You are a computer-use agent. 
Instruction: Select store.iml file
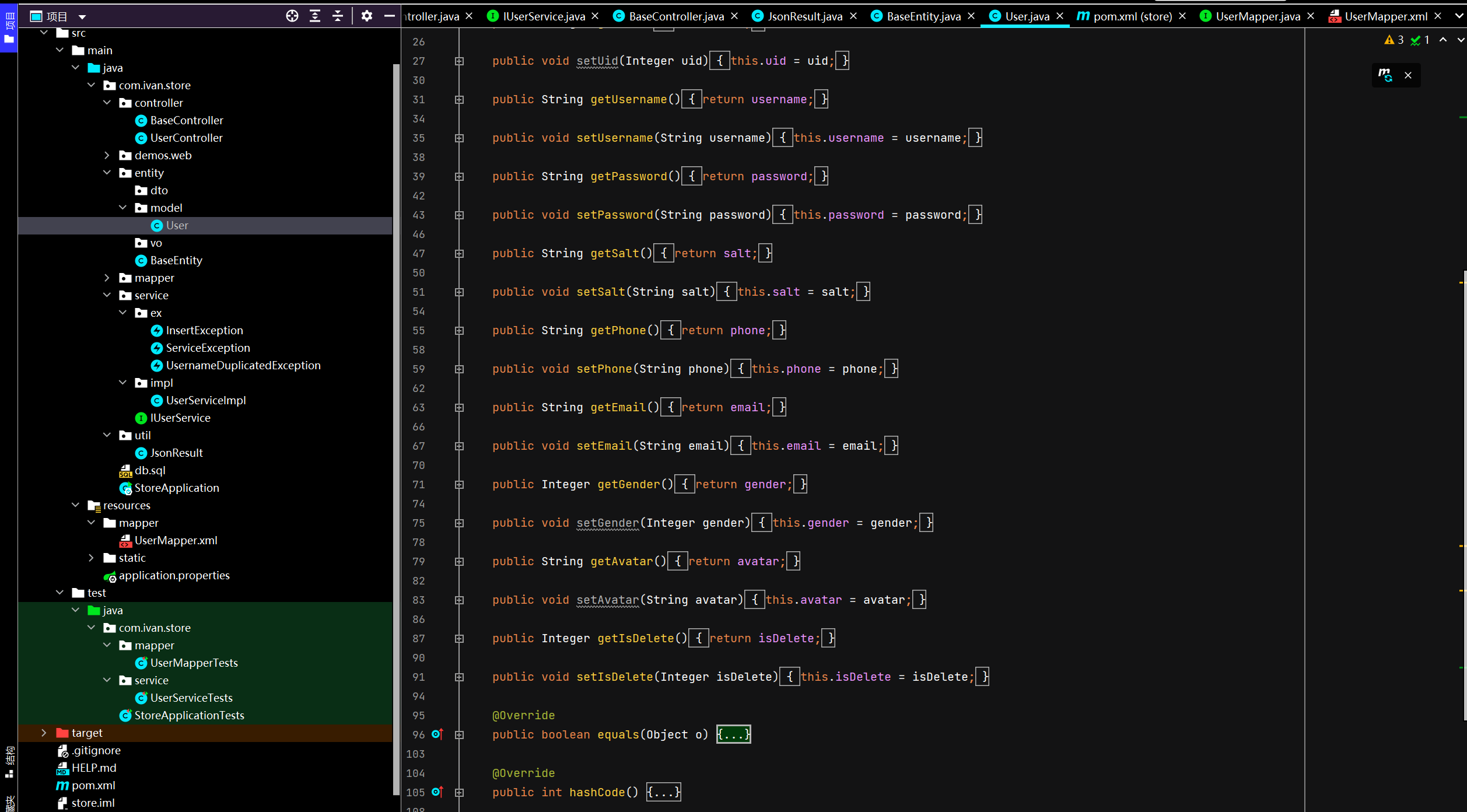point(93,803)
